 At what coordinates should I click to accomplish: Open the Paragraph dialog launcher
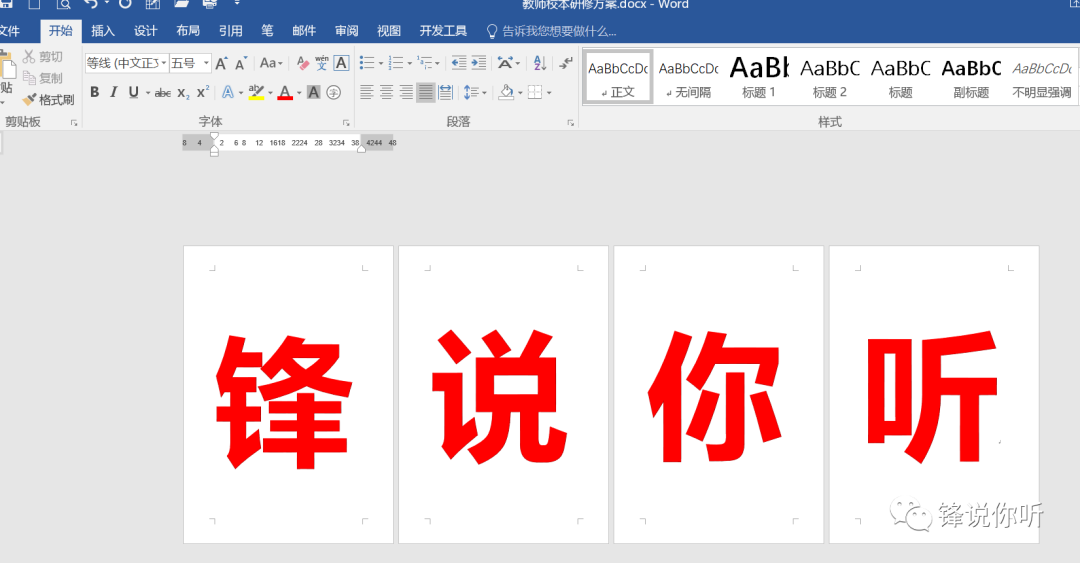tap(571, 123)
